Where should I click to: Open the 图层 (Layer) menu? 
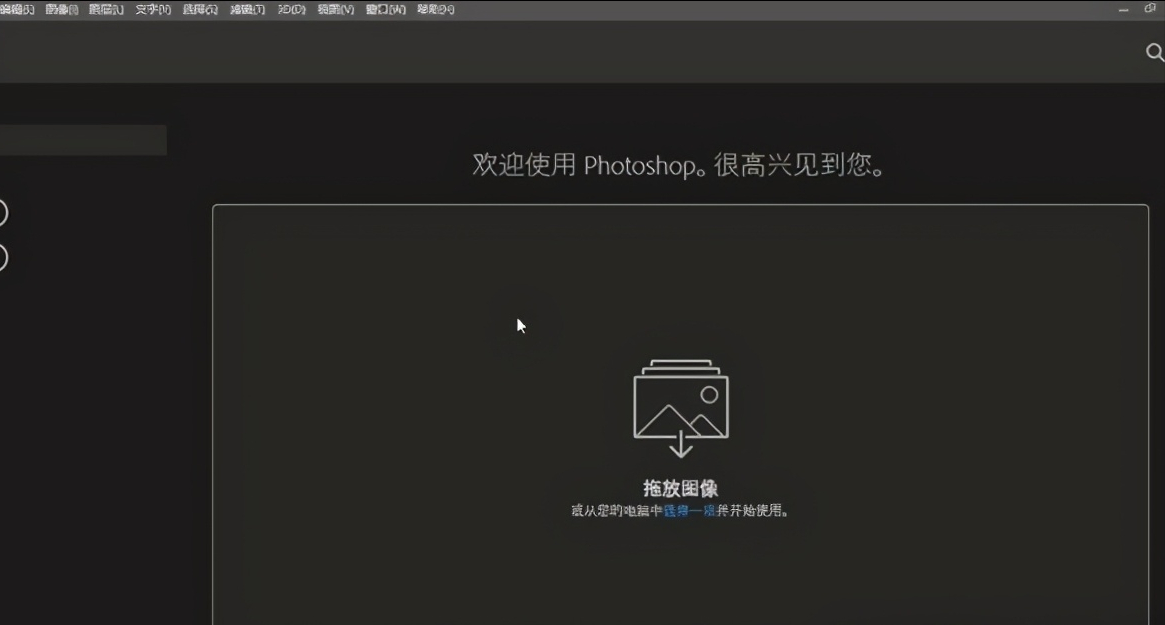(105, 9)
